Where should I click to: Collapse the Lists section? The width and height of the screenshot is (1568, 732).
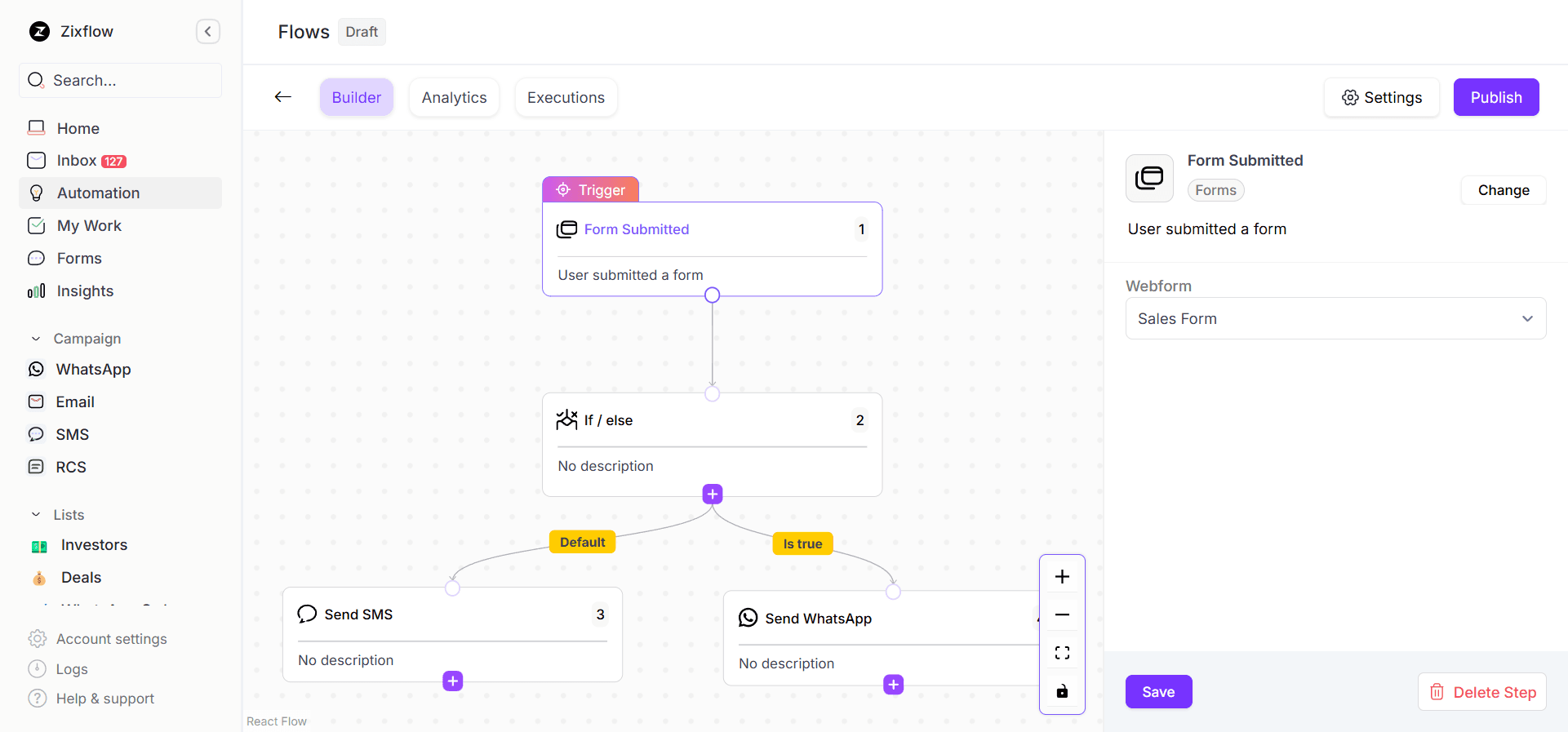36,515
